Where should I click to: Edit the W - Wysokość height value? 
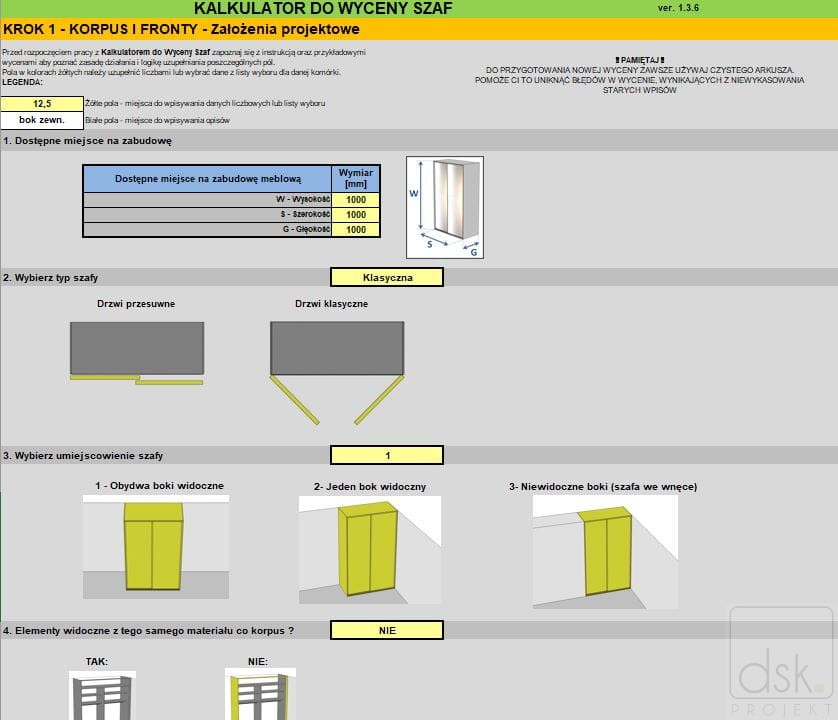356,199
